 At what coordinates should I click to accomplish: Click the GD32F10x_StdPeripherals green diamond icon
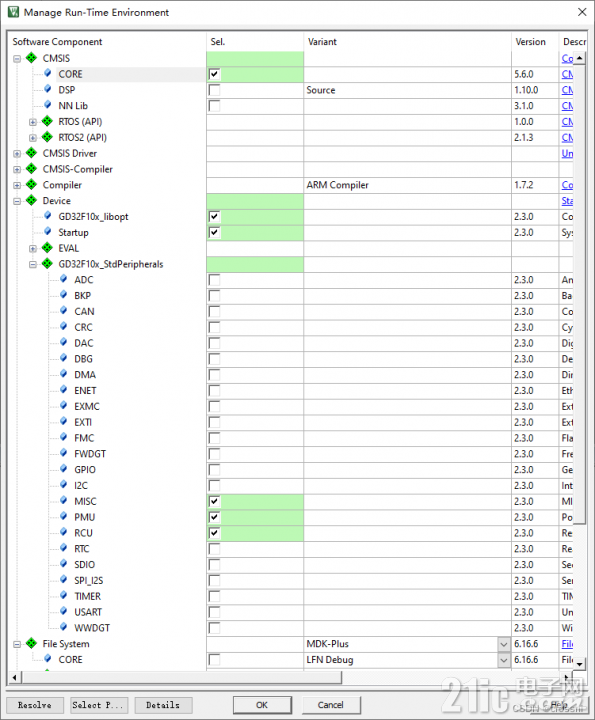coord(47,264)
